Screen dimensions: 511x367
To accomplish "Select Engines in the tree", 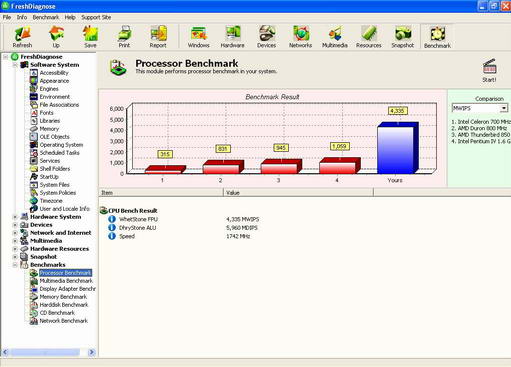I will pyautogui.click(x=49, y=89).
